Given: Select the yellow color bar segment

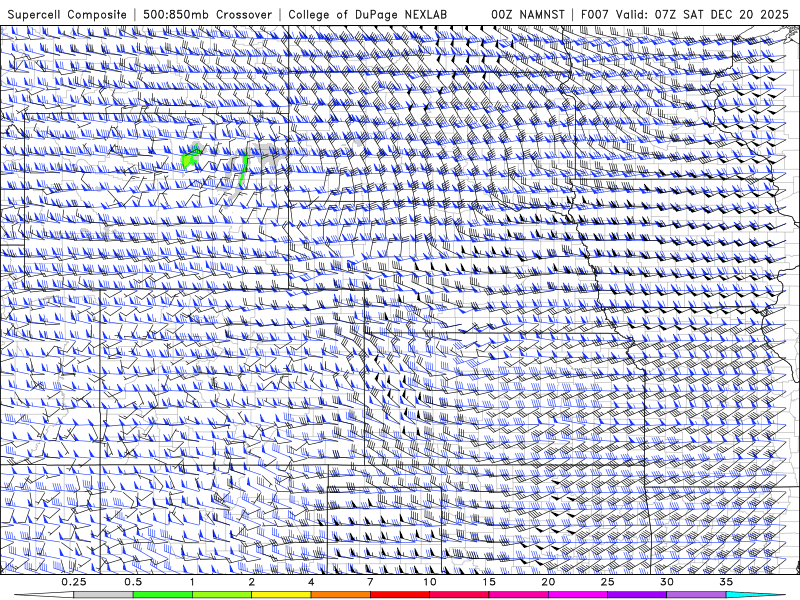Looking at the screenshot, I should (281, 595).
